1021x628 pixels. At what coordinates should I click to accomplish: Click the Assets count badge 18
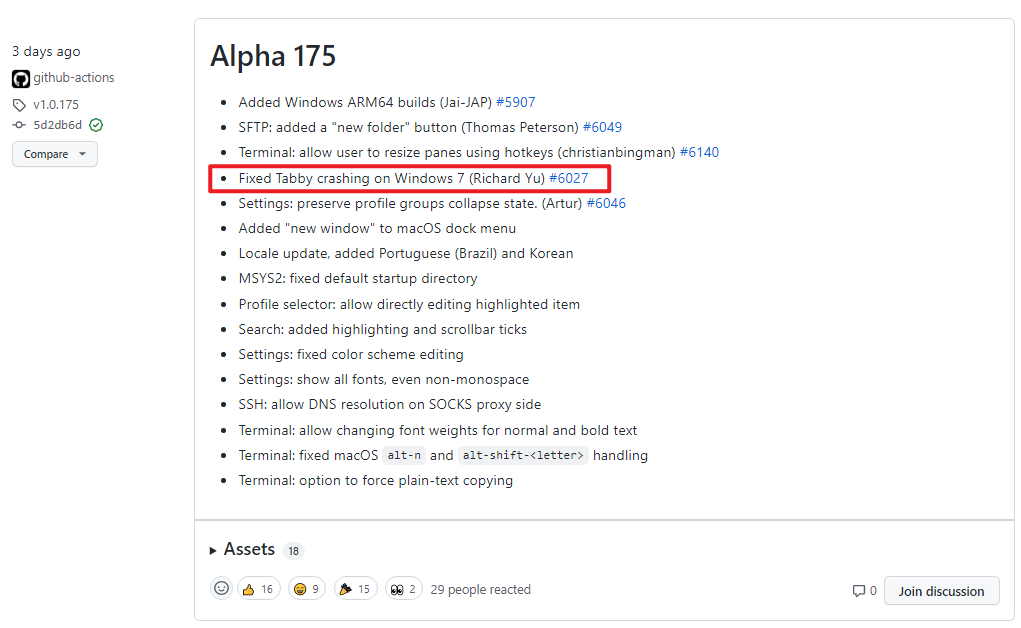[294, 551]
